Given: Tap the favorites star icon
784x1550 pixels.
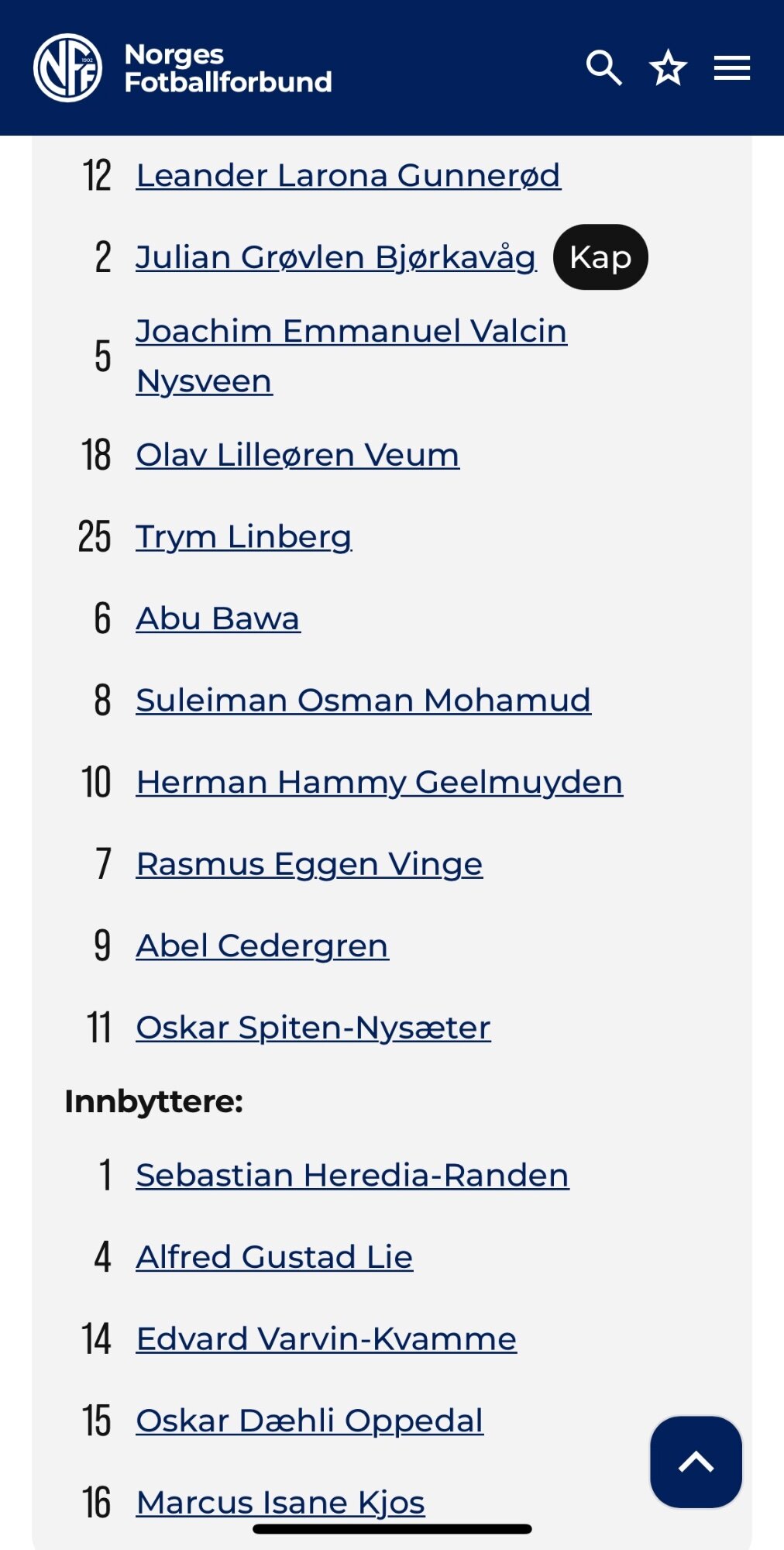Looking at the screenshot, I should click(668, 68).
